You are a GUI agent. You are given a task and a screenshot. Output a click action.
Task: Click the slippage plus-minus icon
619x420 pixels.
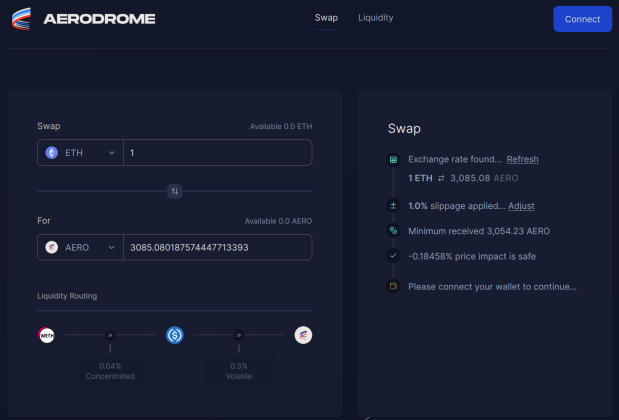[393, 206]
